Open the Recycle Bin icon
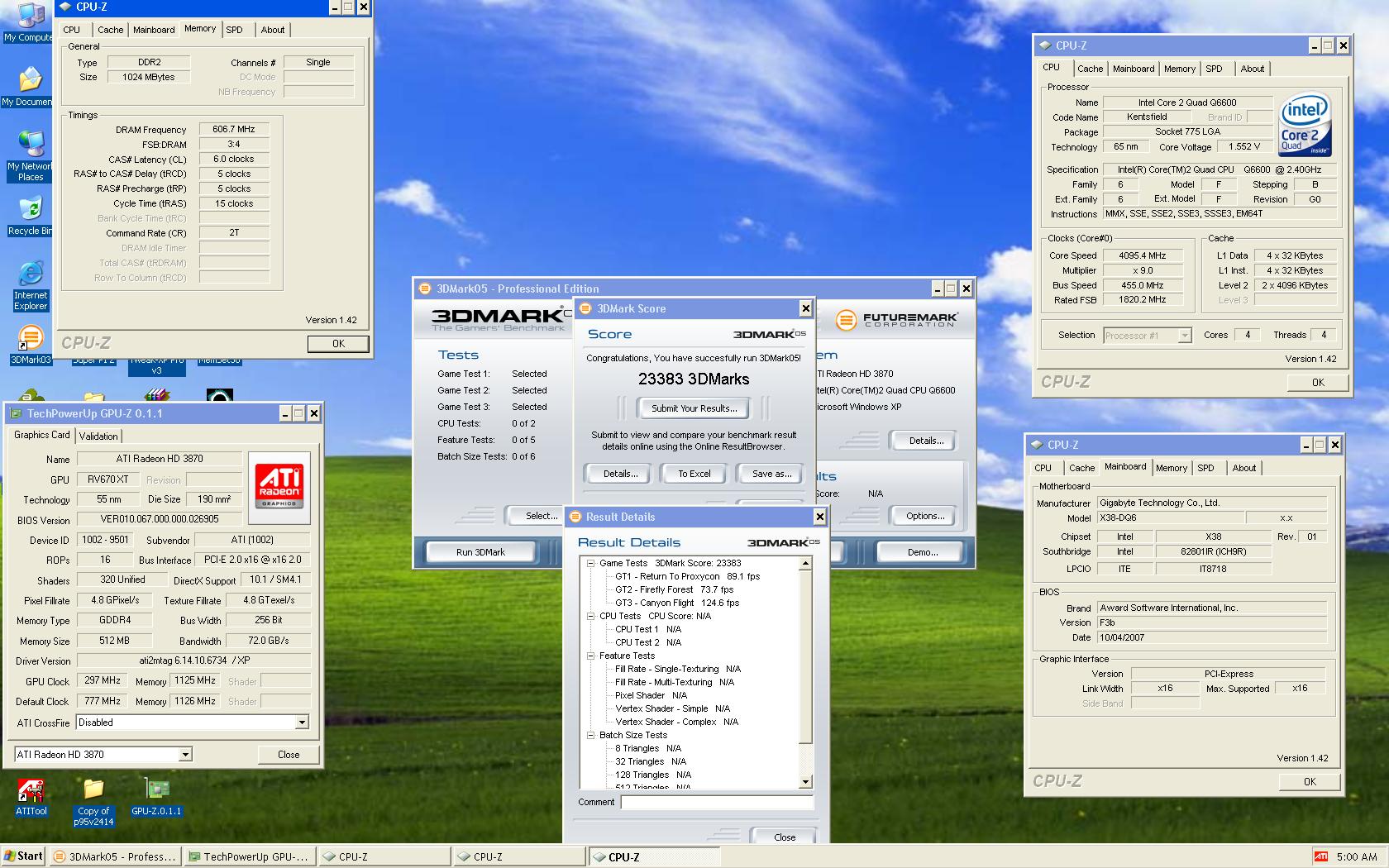 coord(30,215)
